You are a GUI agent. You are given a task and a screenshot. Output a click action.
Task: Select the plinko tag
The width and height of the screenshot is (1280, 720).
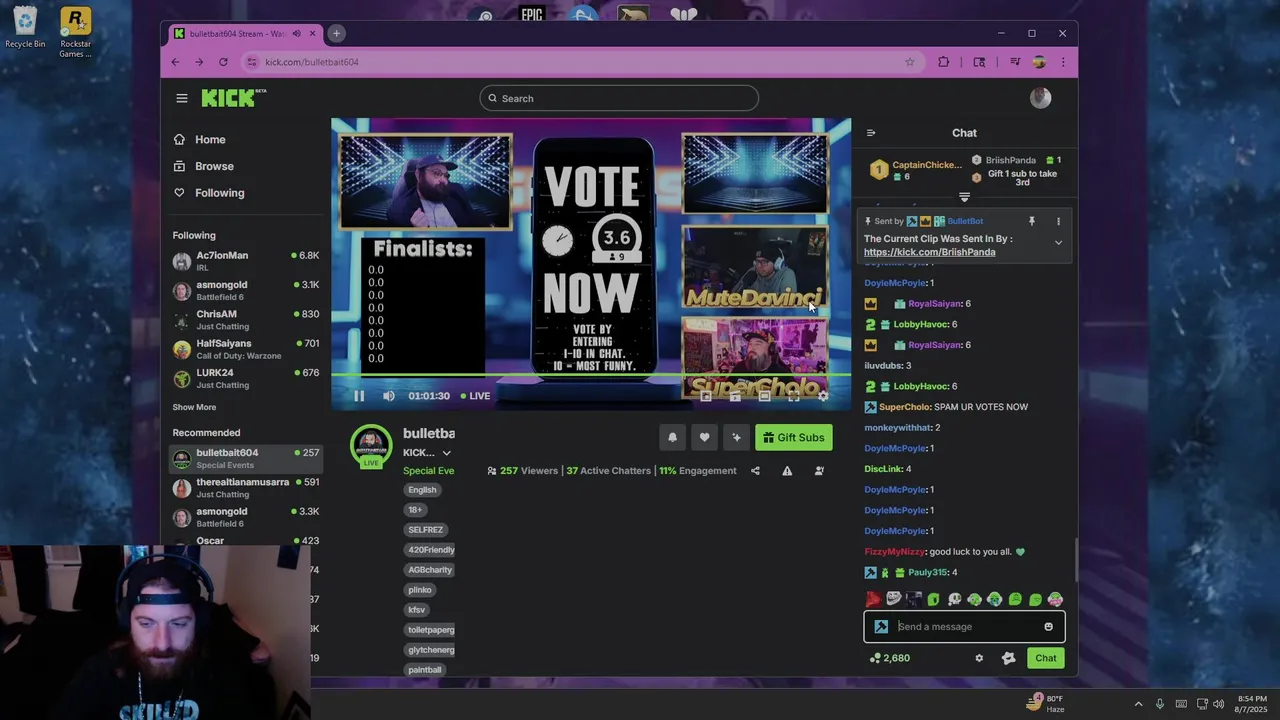(421, 590)
